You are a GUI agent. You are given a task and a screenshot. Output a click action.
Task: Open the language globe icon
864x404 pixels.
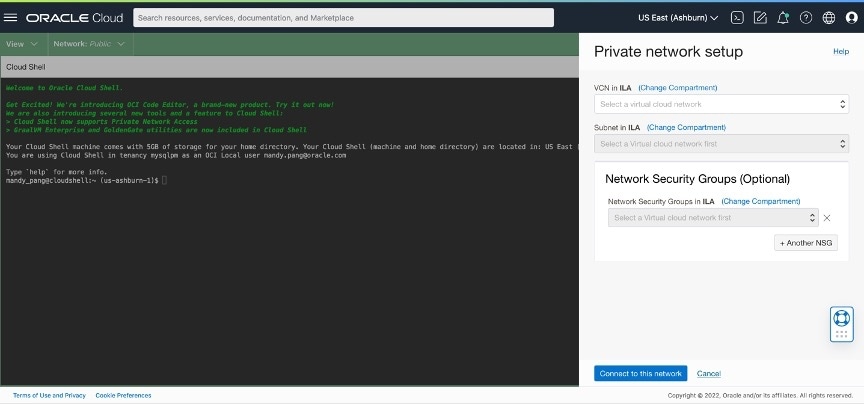coord(829,18)
